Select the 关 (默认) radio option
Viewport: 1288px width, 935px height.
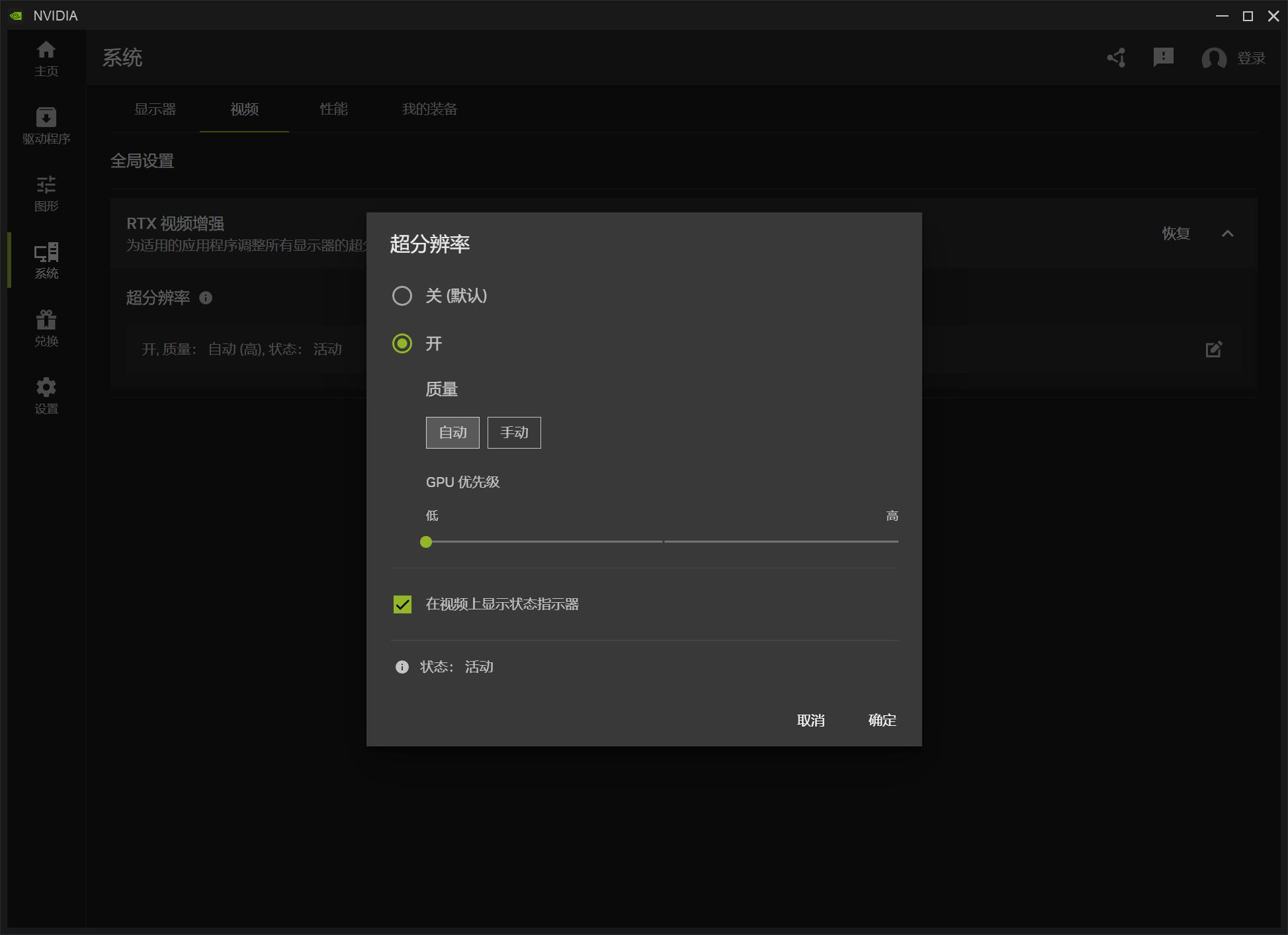click(x=402, y=296)
